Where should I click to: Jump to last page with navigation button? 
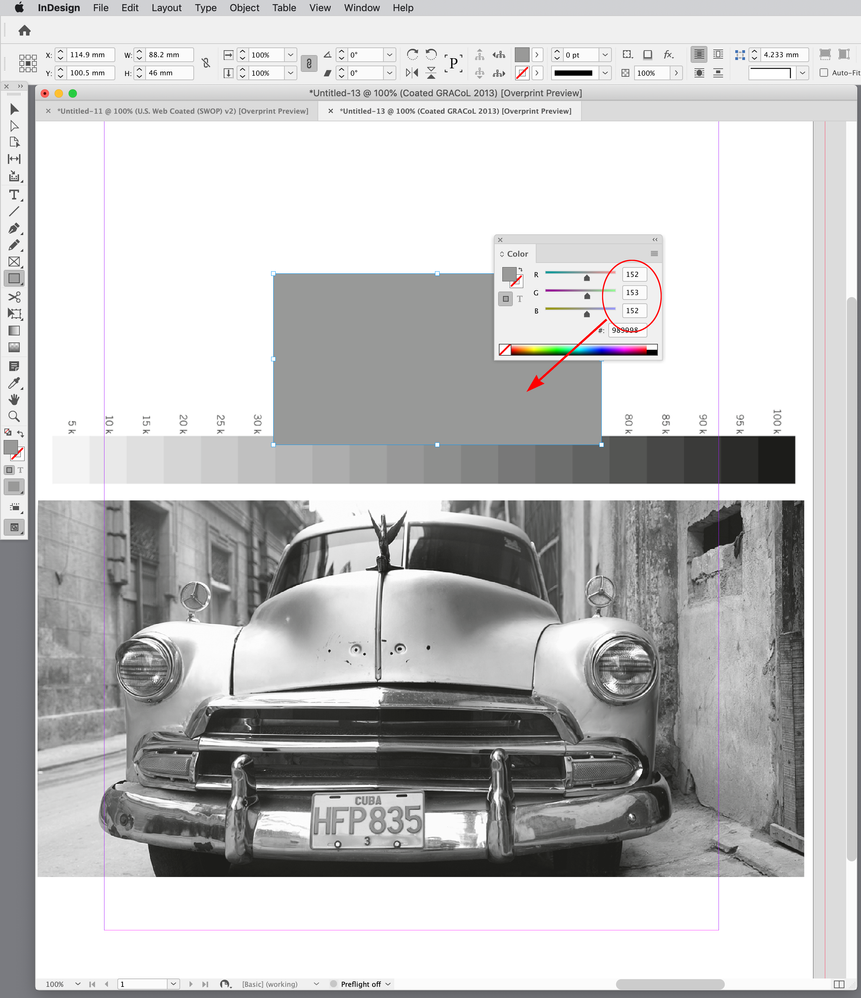203,984
